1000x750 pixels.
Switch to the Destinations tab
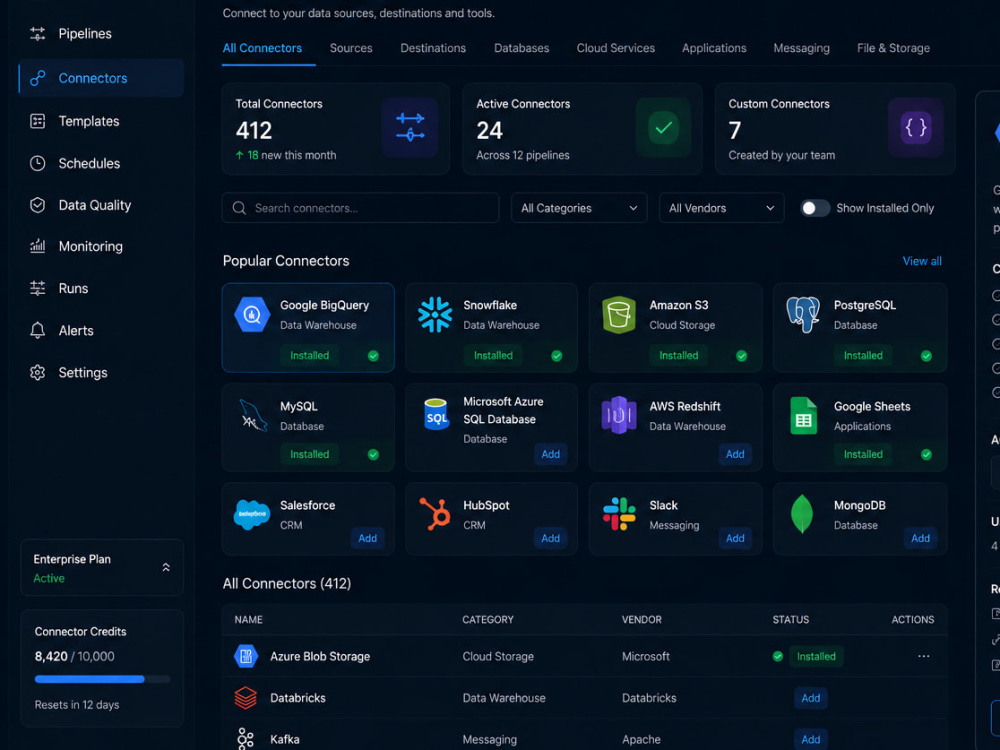(433, 48)
